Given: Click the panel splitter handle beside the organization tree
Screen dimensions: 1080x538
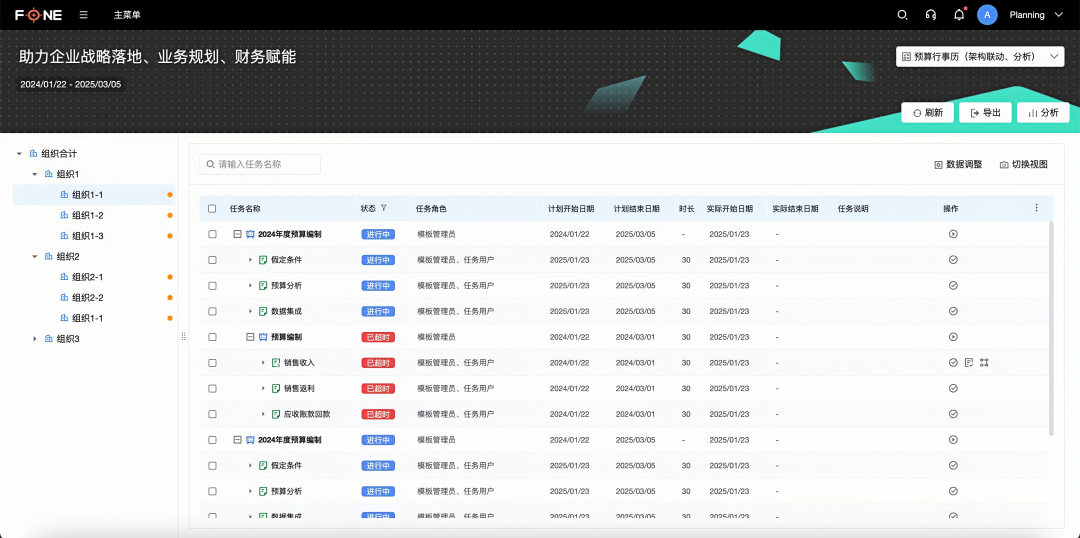Looking at the screenshot, I should (x=183, y=336).
